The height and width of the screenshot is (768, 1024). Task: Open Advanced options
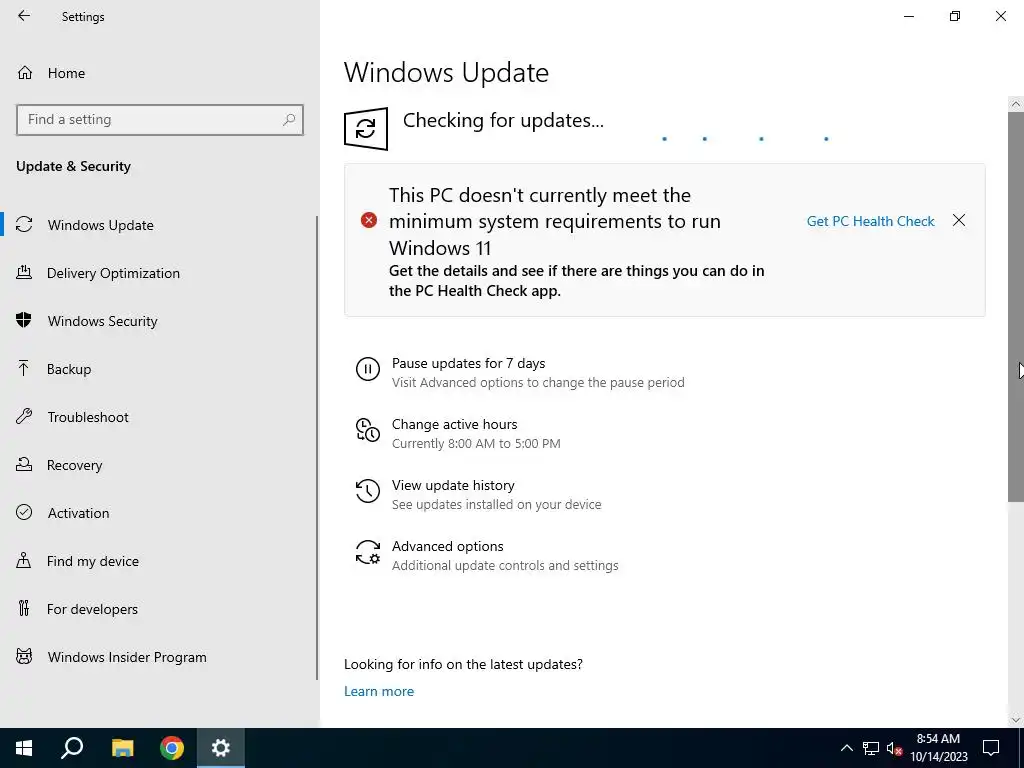click(x=447, y=546)
